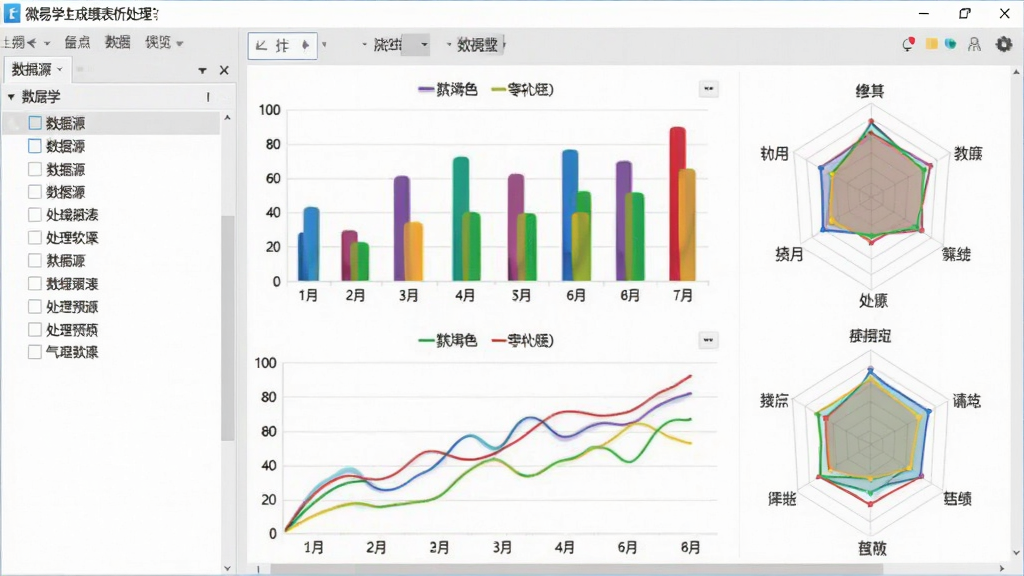Click the 处康 label below the upper radar chart
The height and width of the screenshot is (576, 1024).
tap(873, 300)
